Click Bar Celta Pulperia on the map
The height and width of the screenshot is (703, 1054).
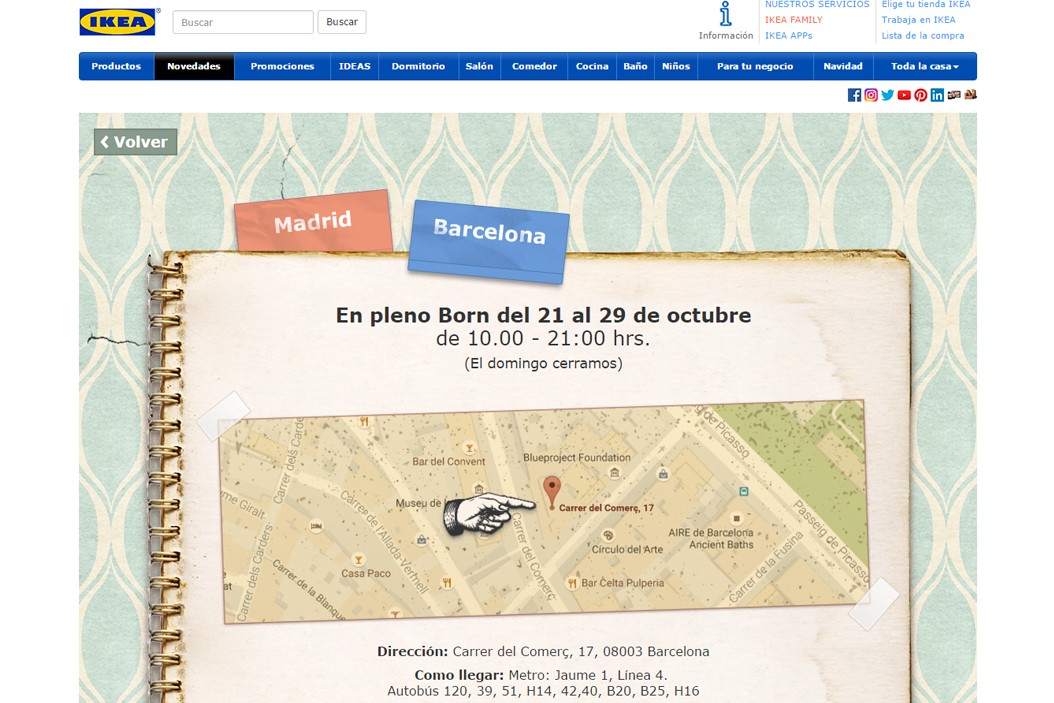click(622, 583)
